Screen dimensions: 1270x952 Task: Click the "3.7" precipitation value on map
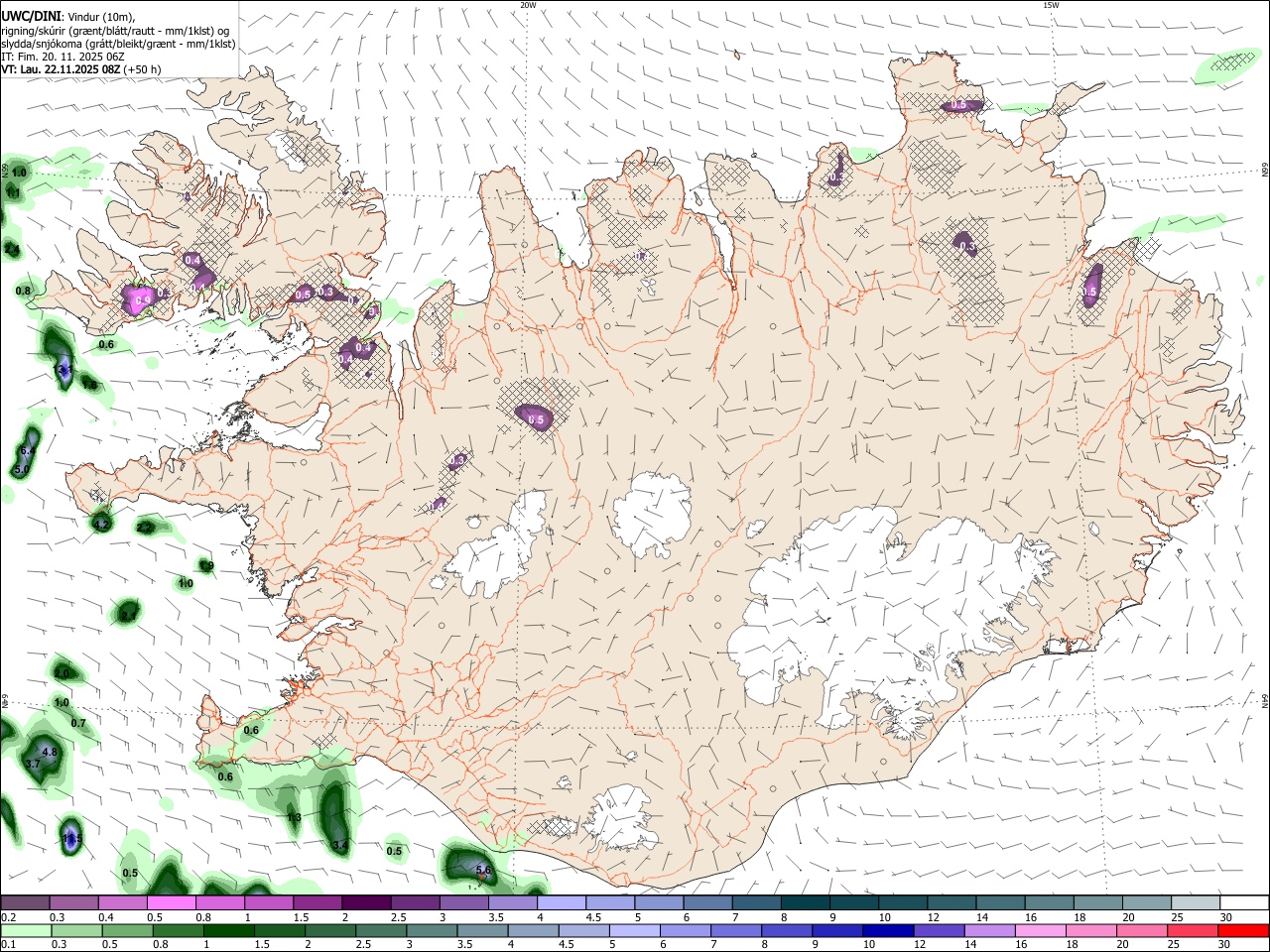[x=33, y=764]
